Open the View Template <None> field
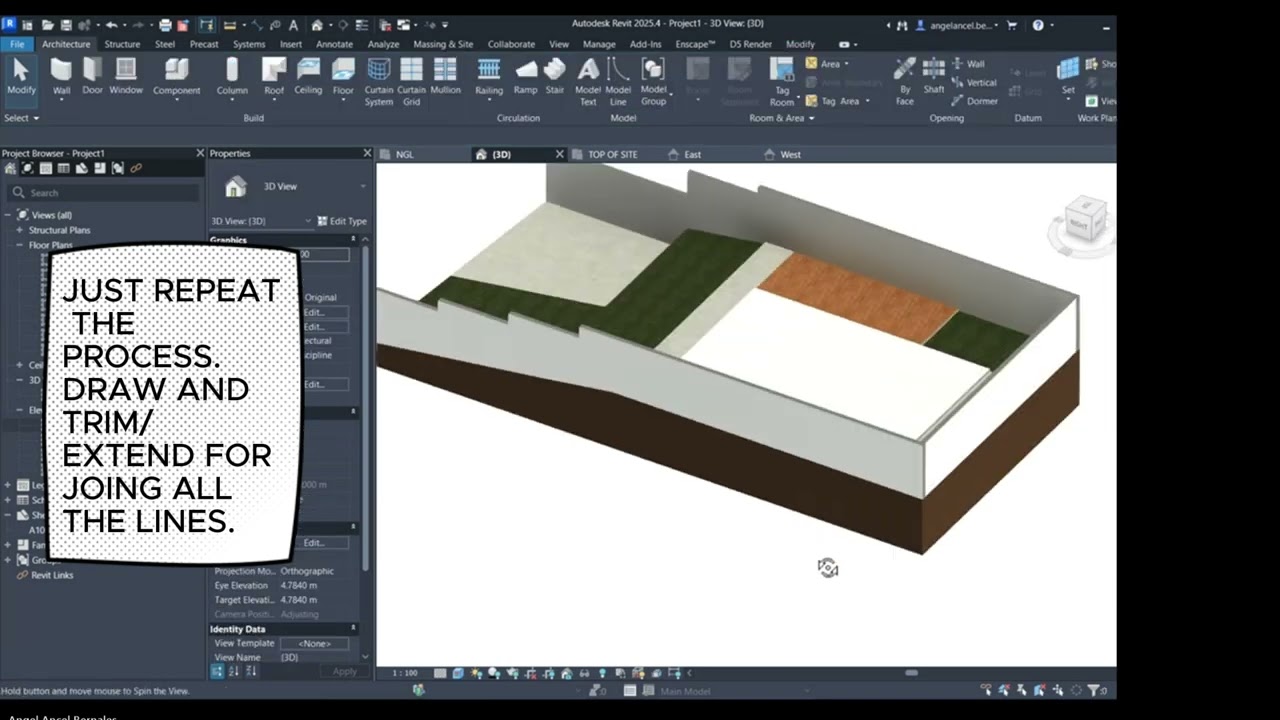Screen dimensions: 1280x720 pyautogui.click(x=314, y=644)
